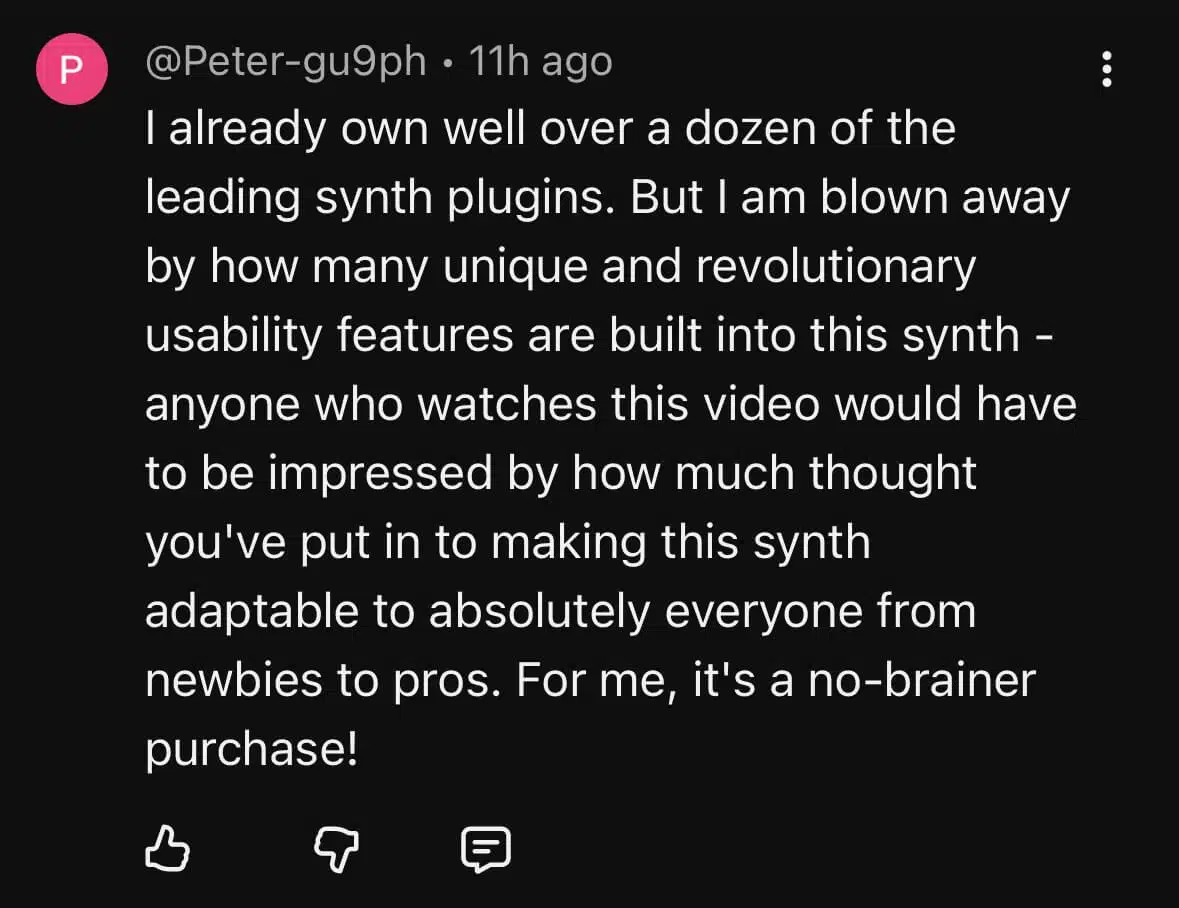Select the speech bubble icon below the comment
Screen dimensions: 1179x908
click(x=487, y=848)
